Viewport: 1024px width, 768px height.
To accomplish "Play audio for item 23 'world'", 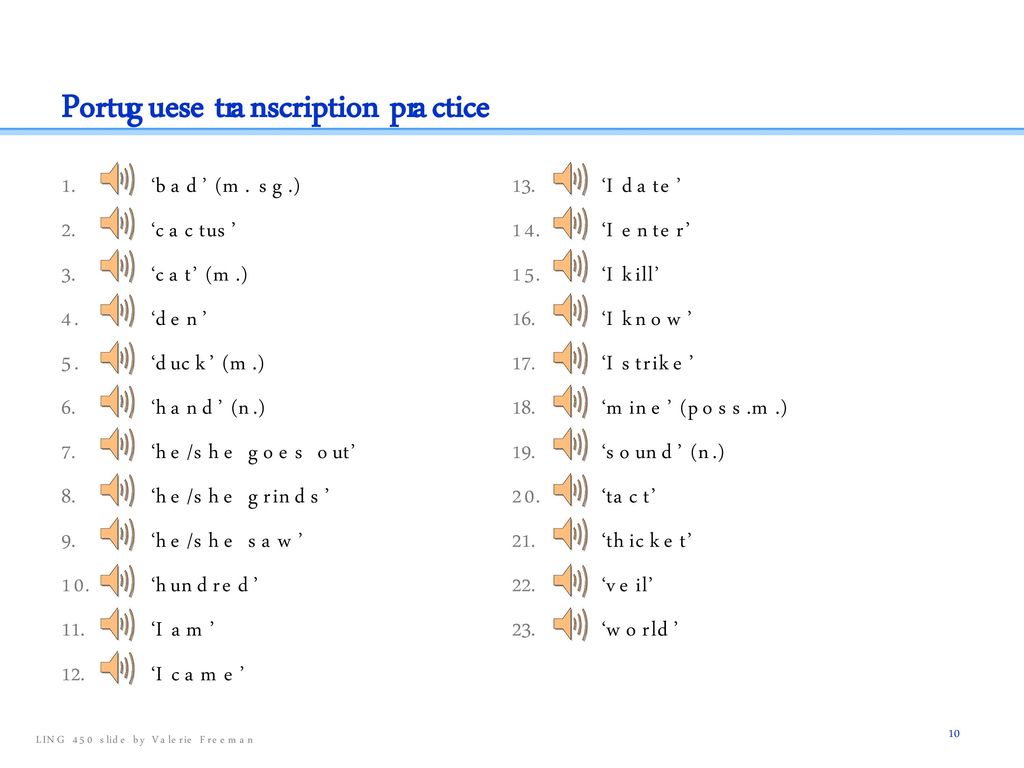I will pyautogui.click(x=571, y=624).
